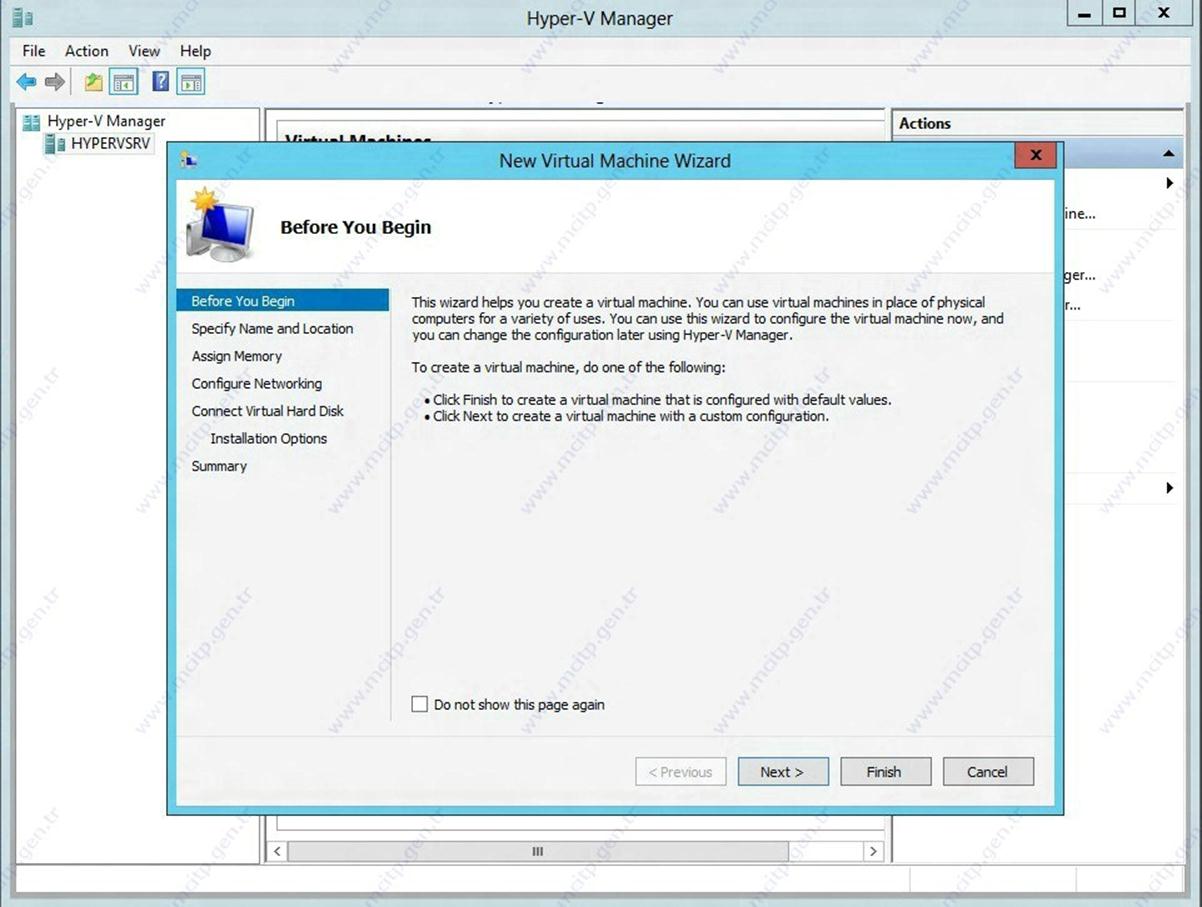
Task: Open the Help menu
Action: (x=196, y=51)
